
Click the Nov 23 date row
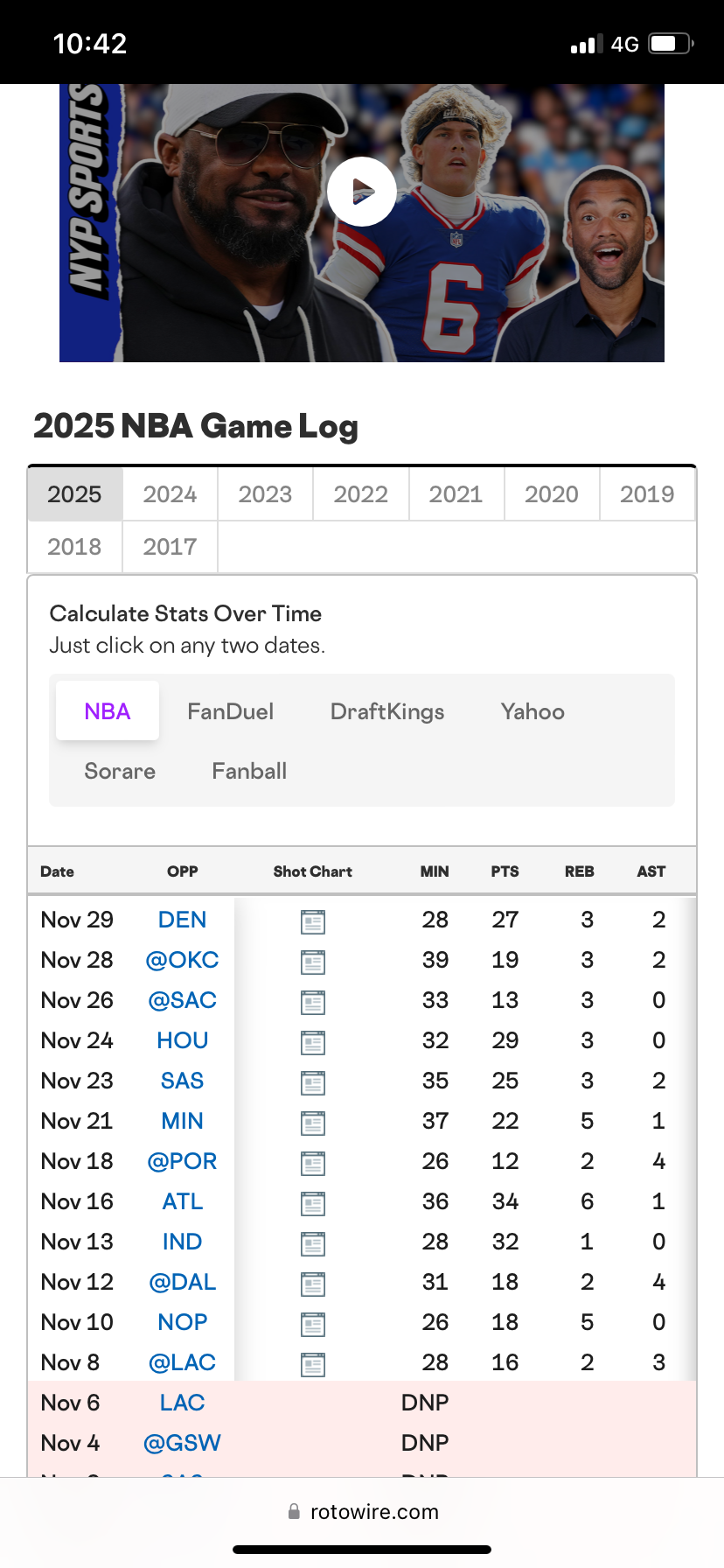[x=77, y=1081]
